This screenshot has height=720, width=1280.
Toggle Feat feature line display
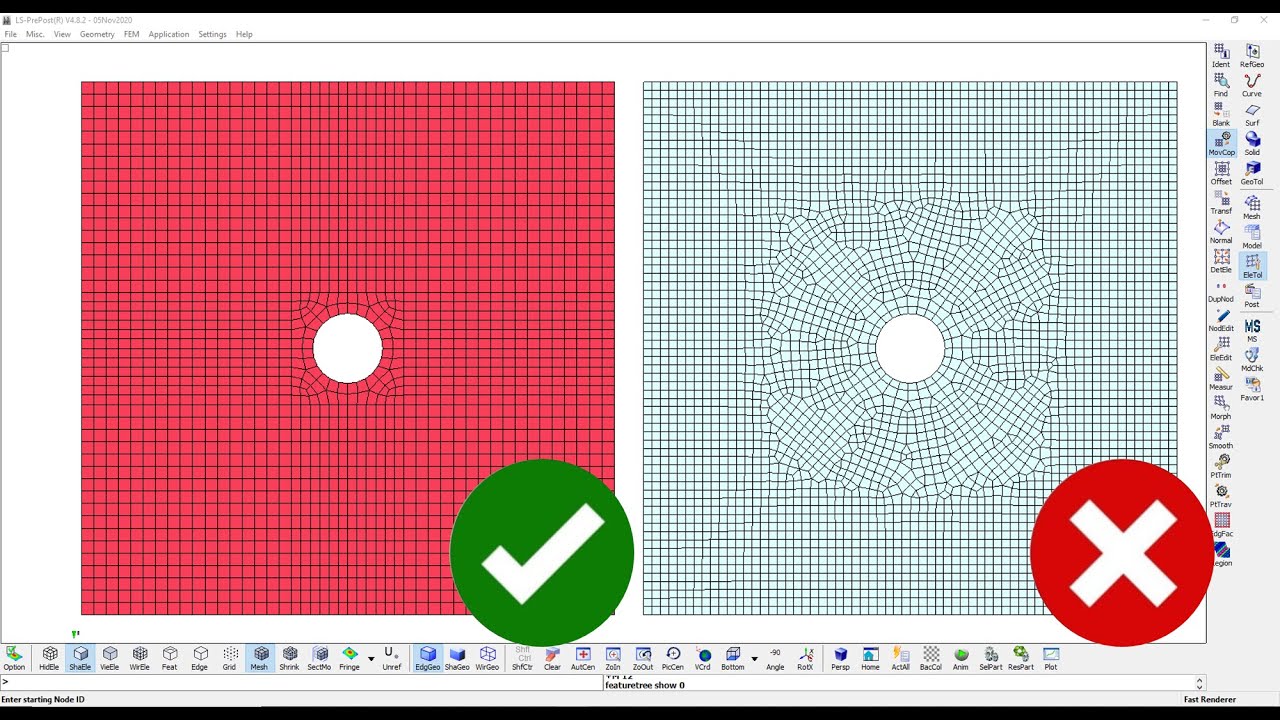[170, 658]
